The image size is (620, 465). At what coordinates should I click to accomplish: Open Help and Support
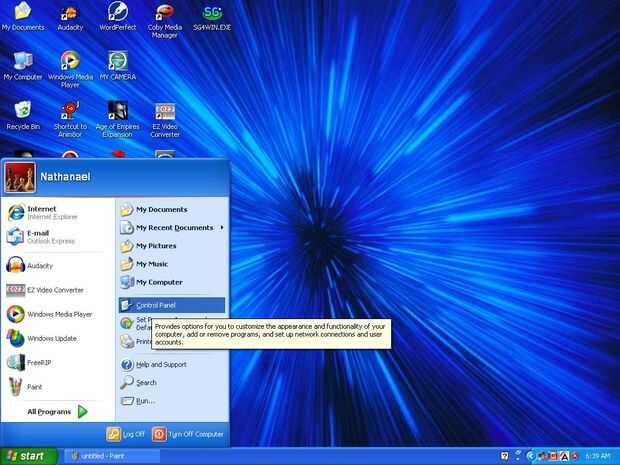(x=172, y=365)
